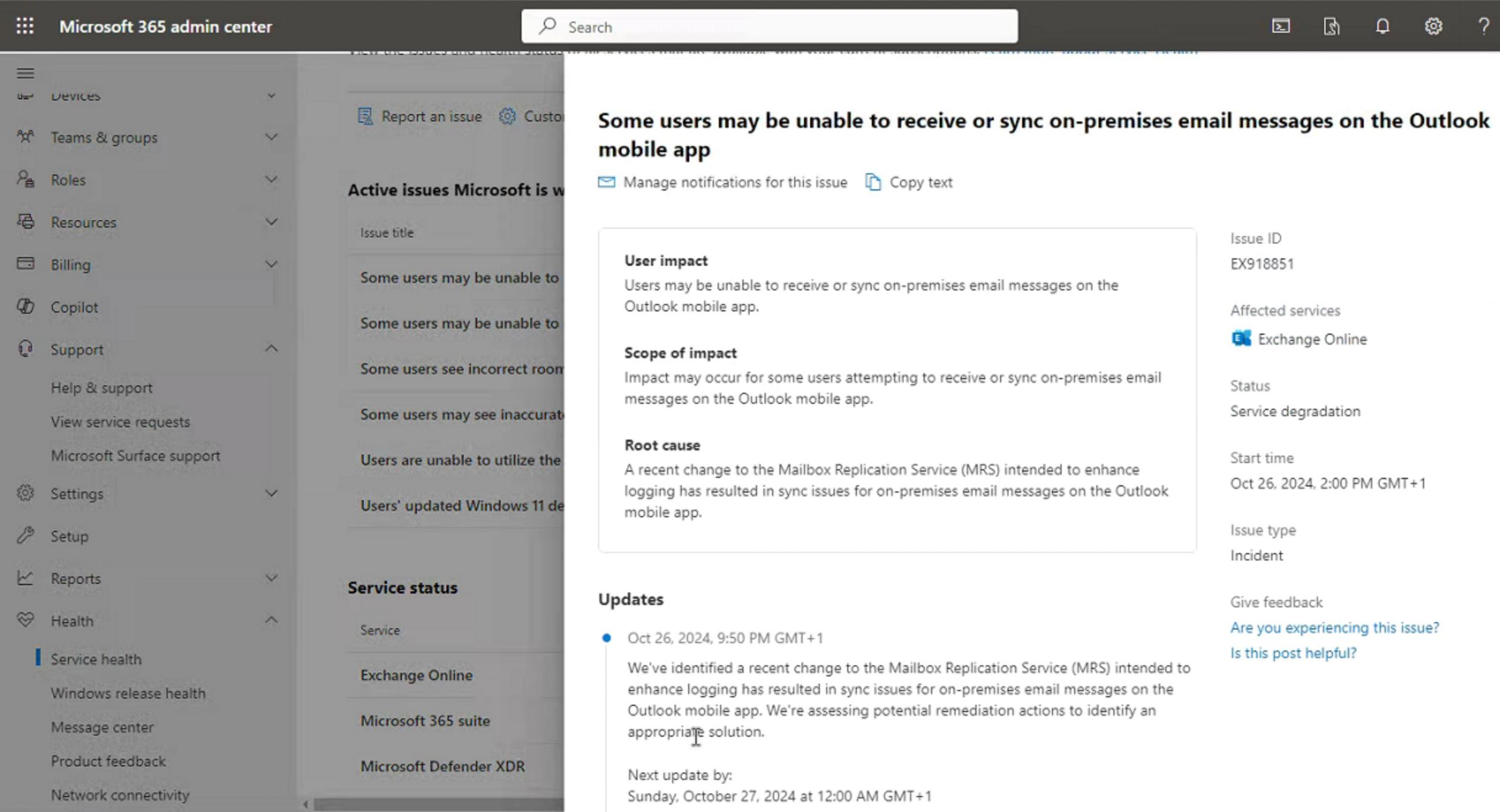Viewport: 1500px width, 812px height.
Task: Click the Manage notifications envelope icon
Action: [x=606, y=182]
